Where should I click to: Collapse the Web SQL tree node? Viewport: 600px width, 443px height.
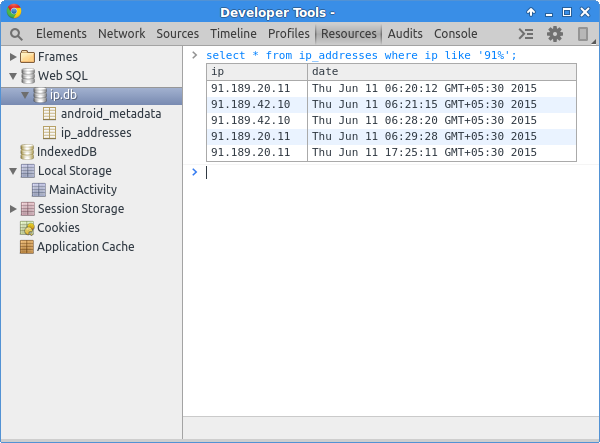coord(13,76)
